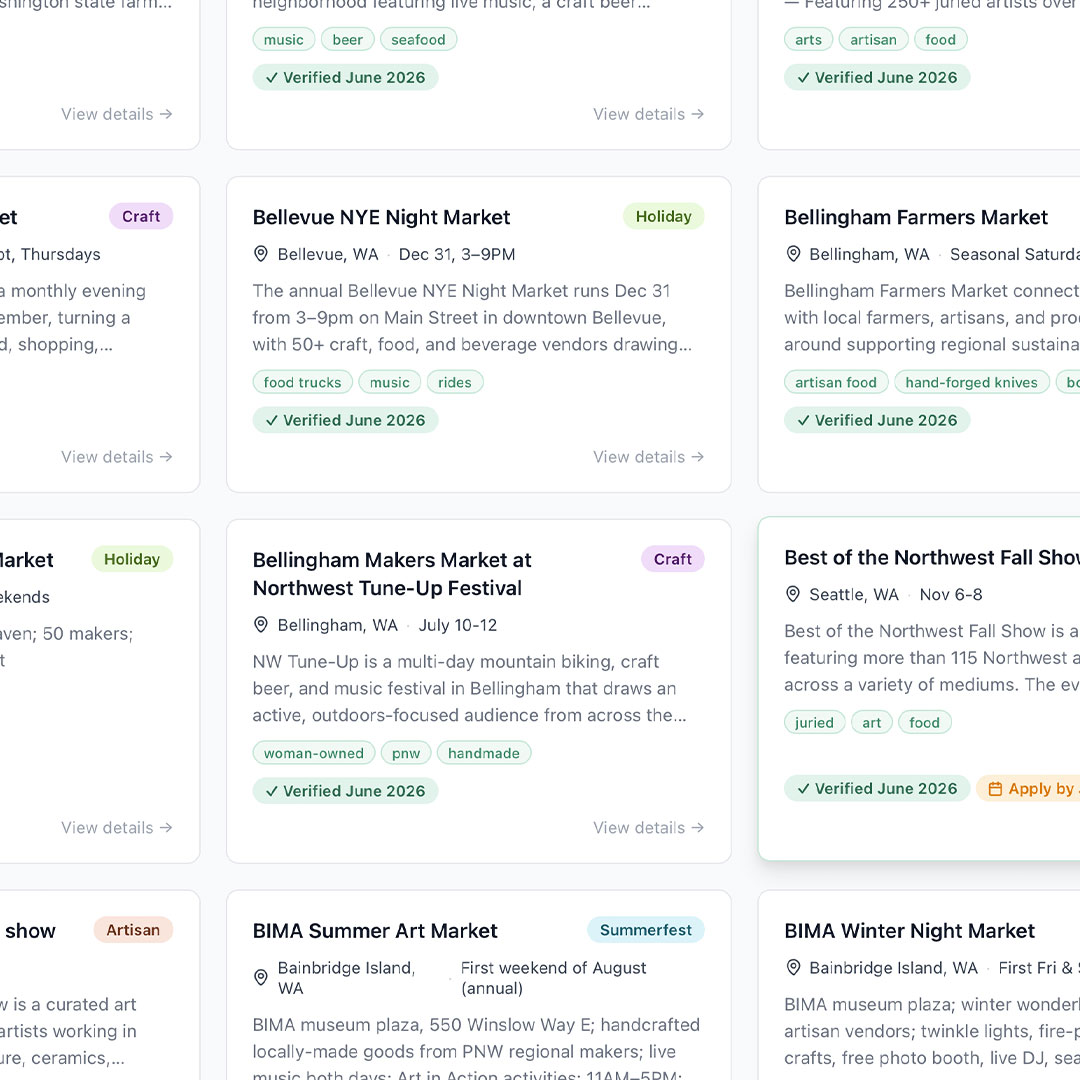This screenshot has width=1080, height=1080.
Task: Click the July 10-12 date text
Action: tap(458, 625)
